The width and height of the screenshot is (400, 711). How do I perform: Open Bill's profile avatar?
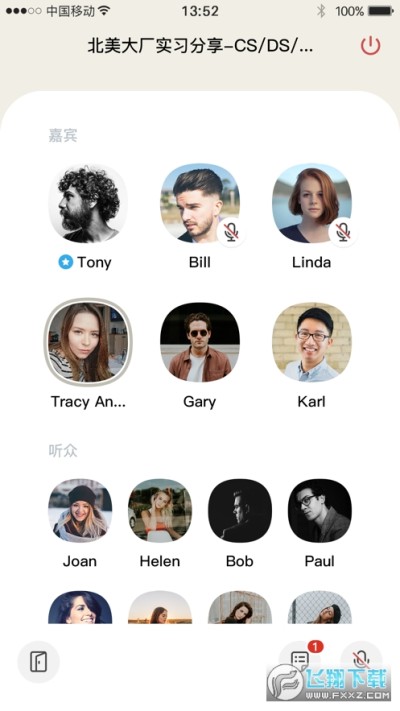pos(200,203)
